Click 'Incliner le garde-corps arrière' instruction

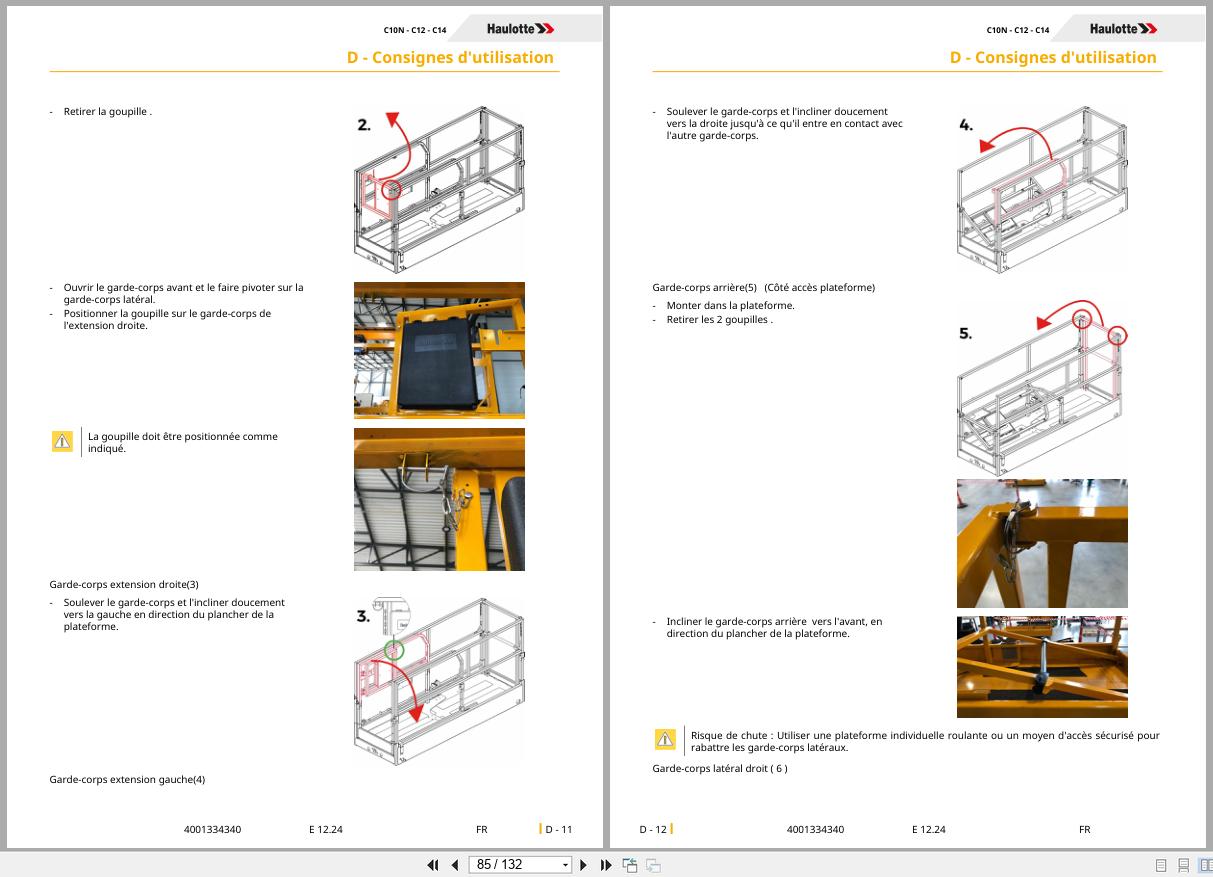click(x=774, y=628)
